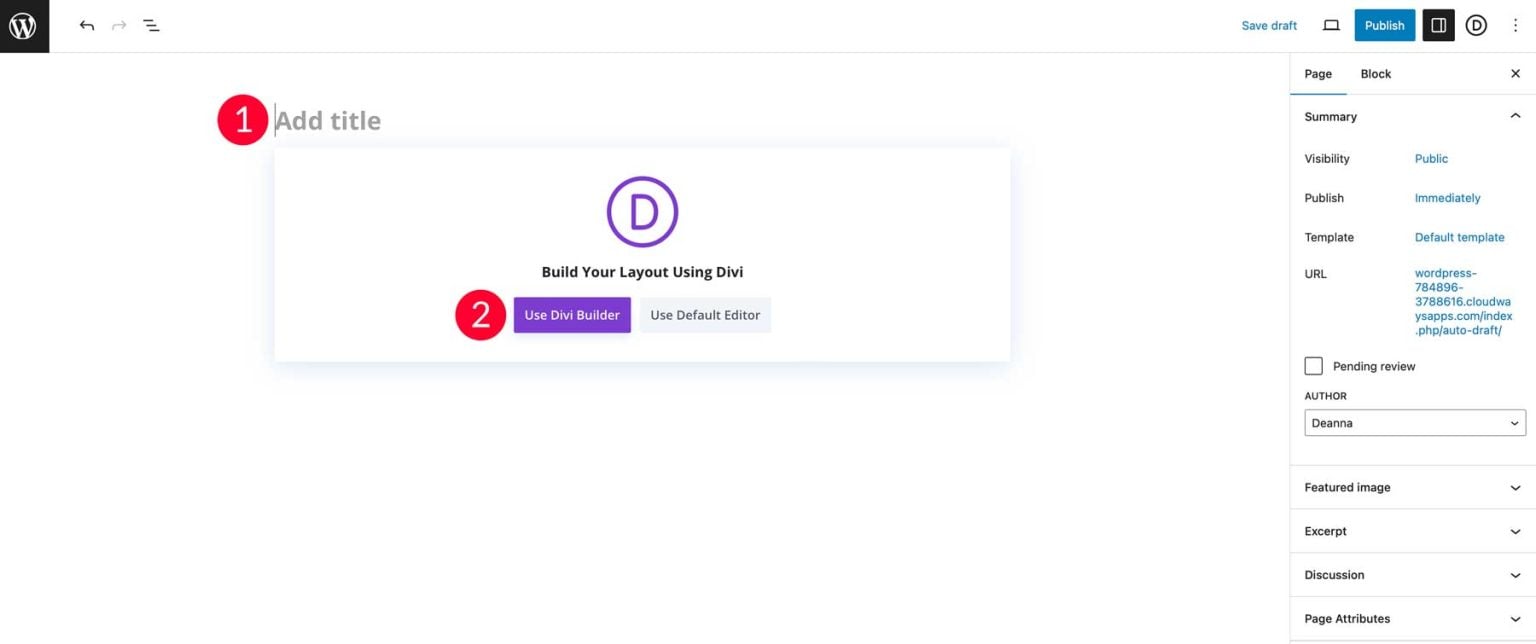The height and width of the screenshot is (644, 1536).
Task: Switch to the Page tab
Action: (x=1318, y=74)
